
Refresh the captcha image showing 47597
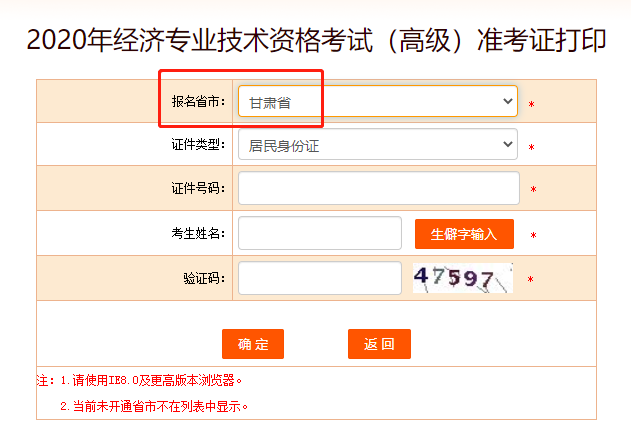(x=462, y=278)
